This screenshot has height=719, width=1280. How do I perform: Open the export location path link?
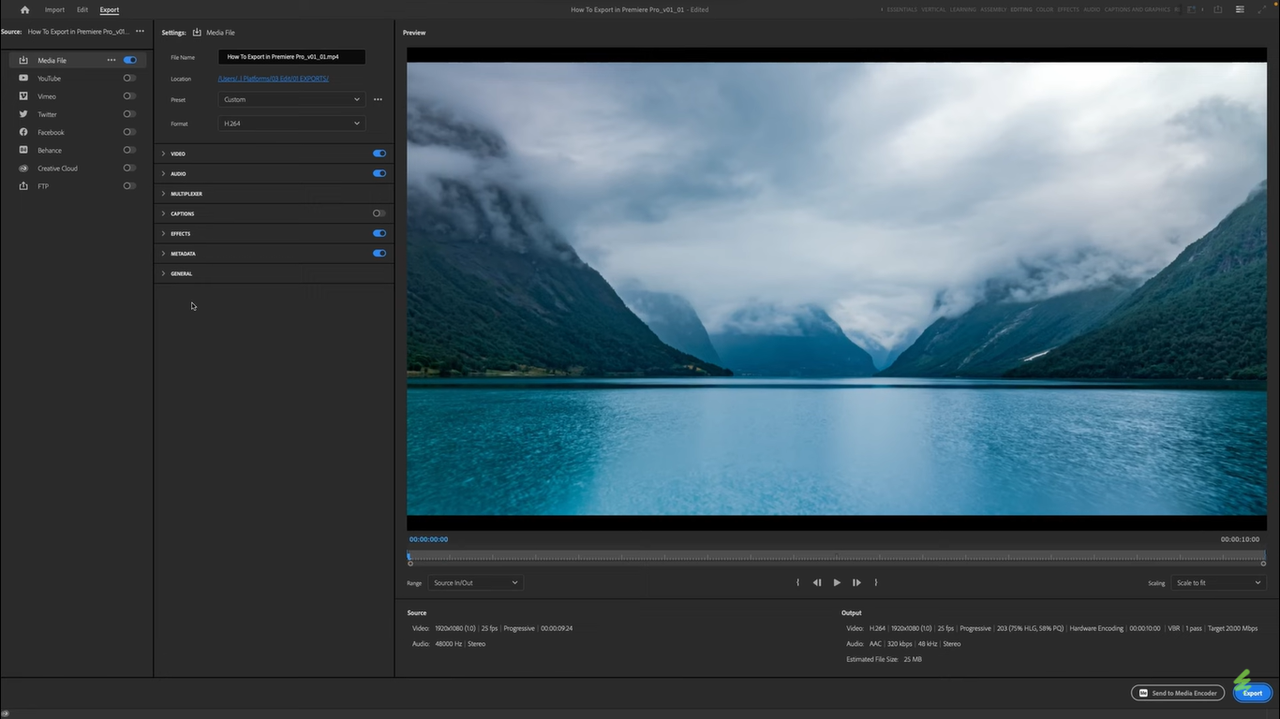(273, 78)
